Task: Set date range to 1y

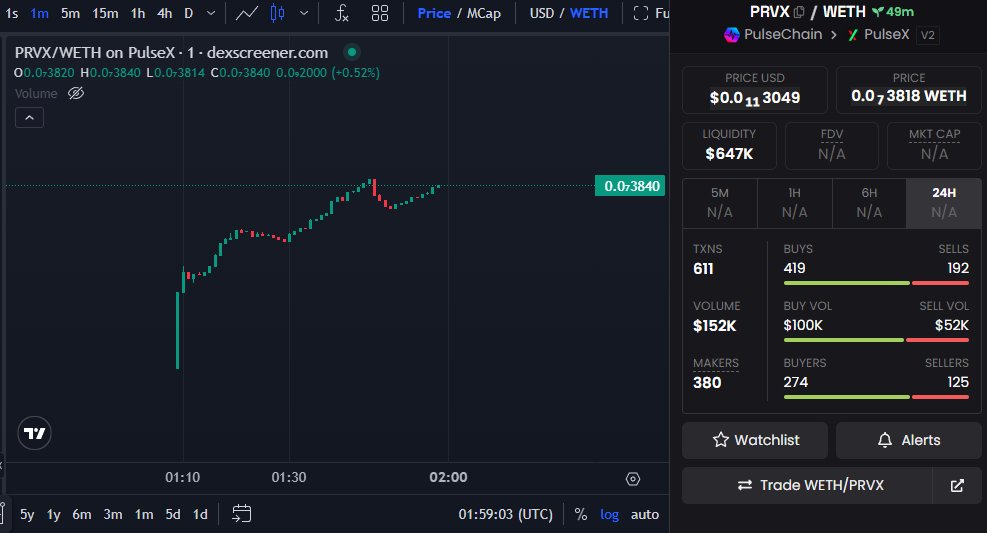Action: coord(54,514)
